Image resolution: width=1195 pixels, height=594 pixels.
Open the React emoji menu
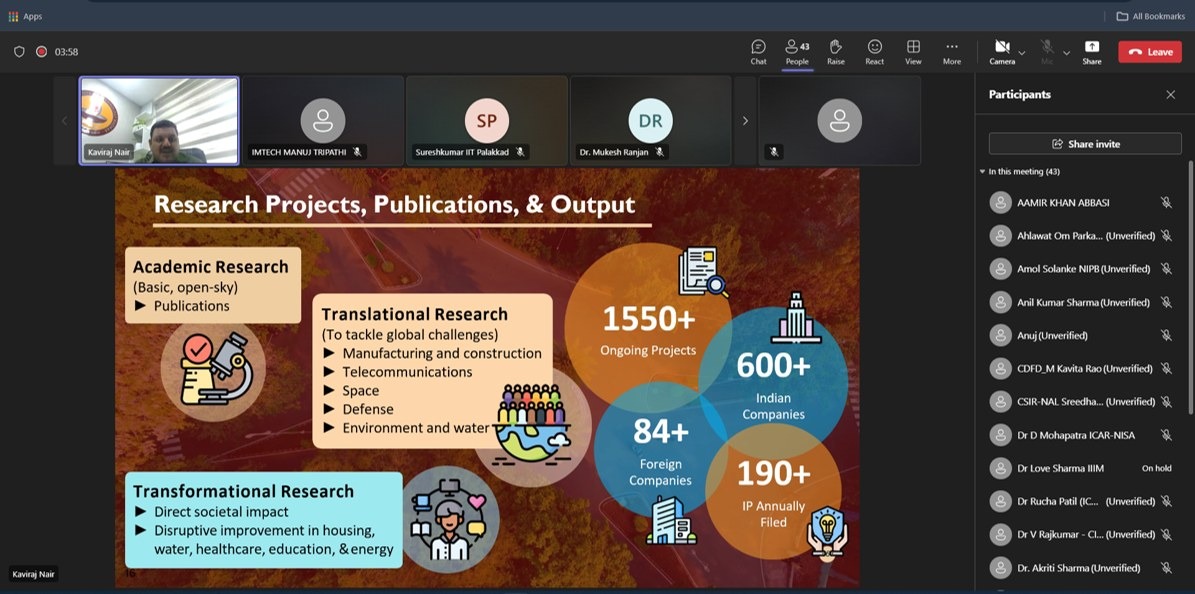874,52
